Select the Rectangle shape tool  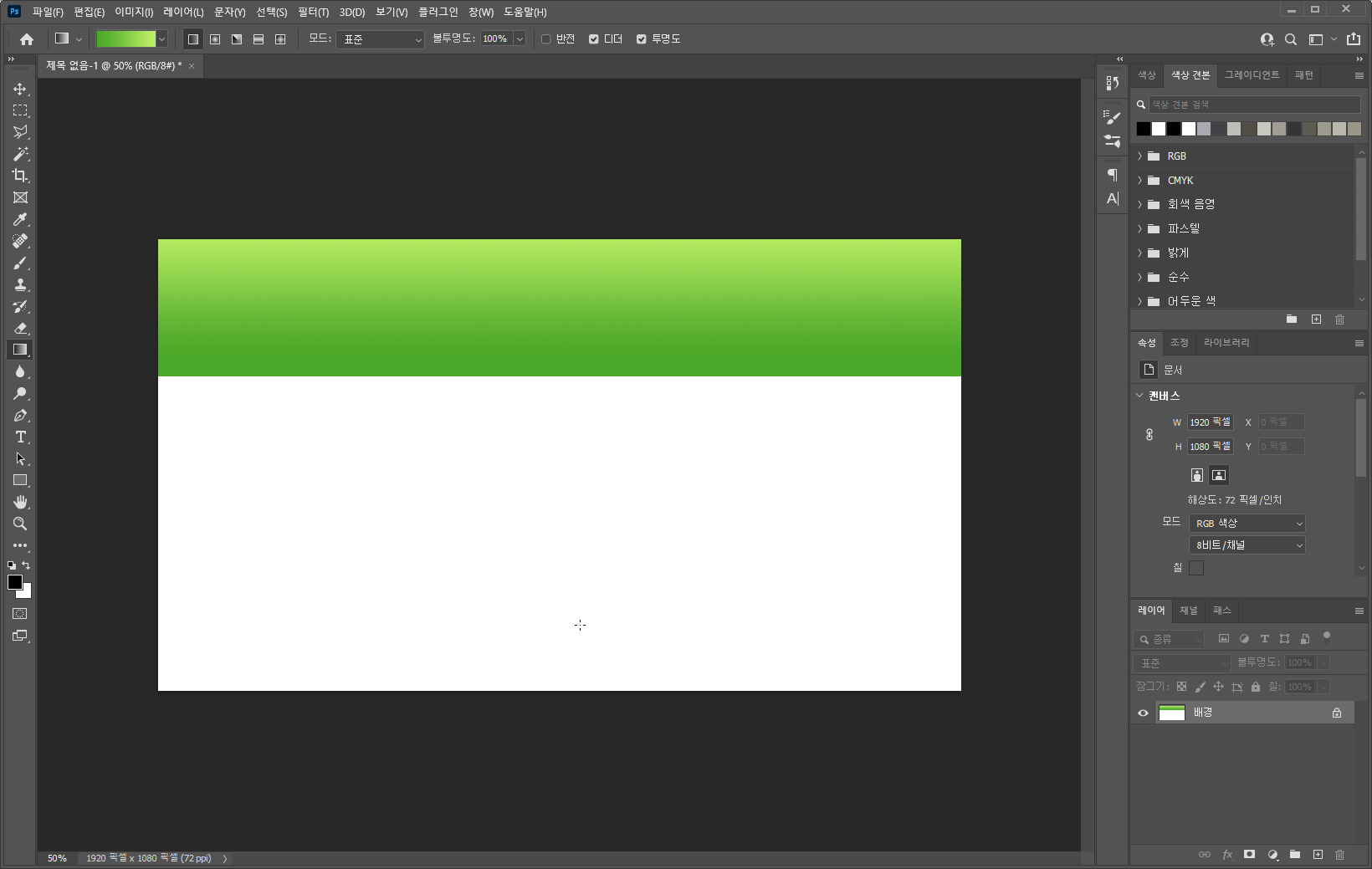click(20, 480)
